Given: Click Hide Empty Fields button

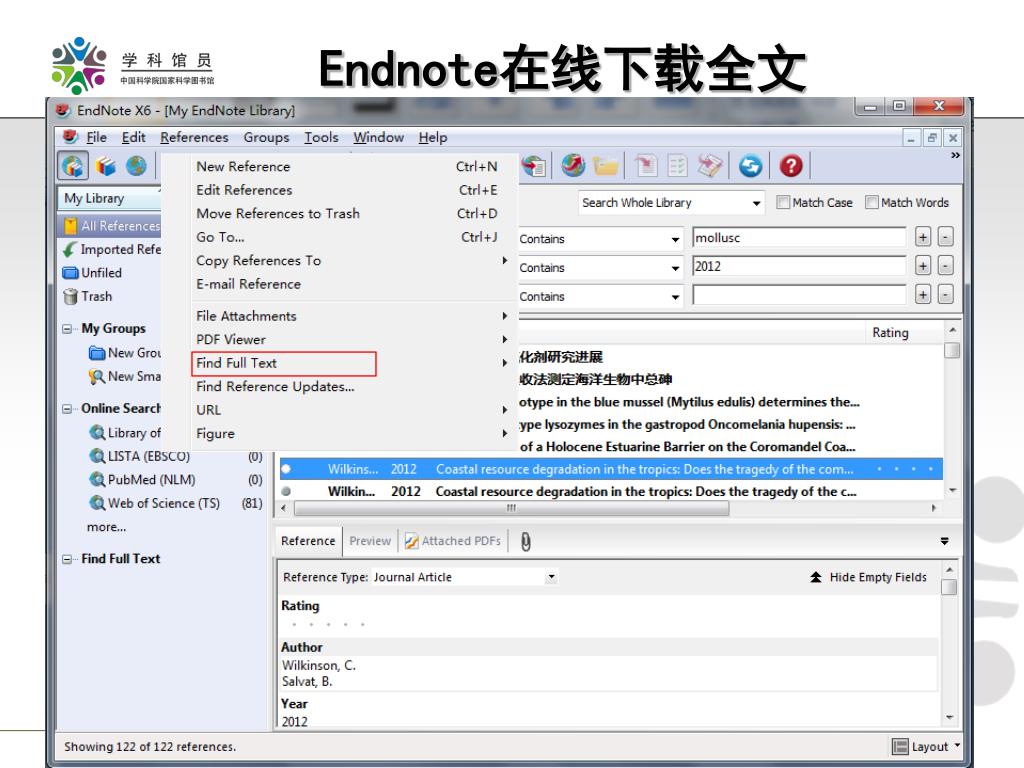Looking at the screenshot, I should tap(868, 577).
